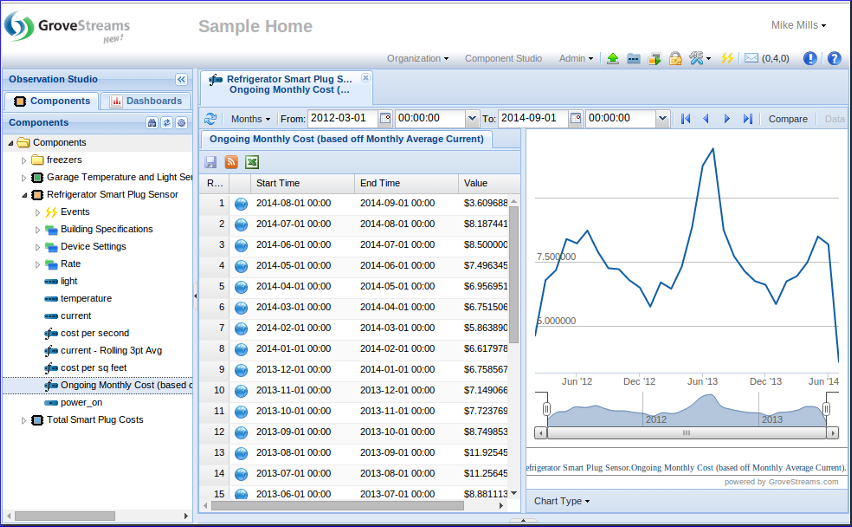Screen dimensions: 852x527
Task: Open the Months interval dropdown
Action: pos(251,119)
